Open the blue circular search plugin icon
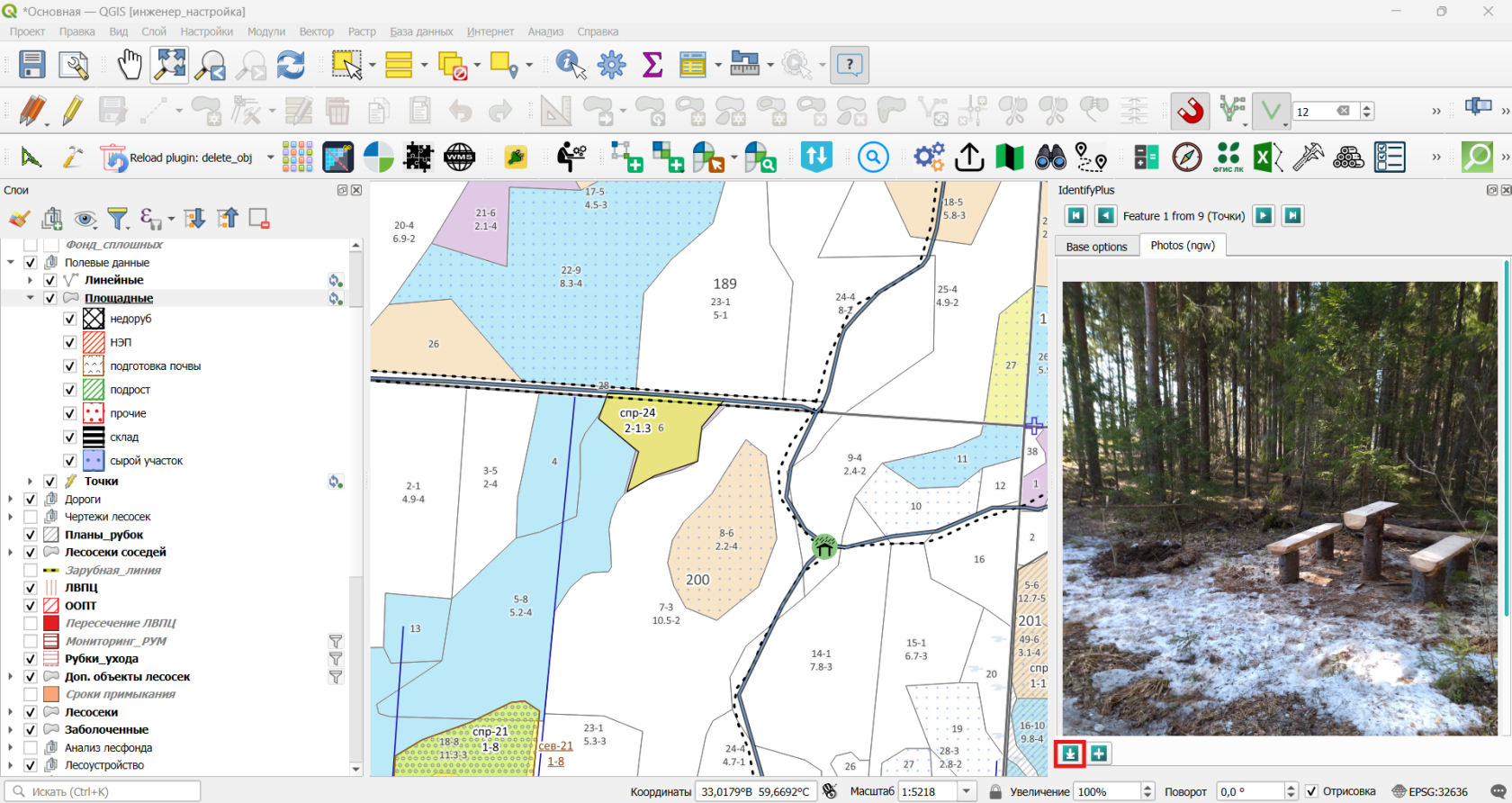Viewport: 1512px width, 803px height. pos(872,158)
